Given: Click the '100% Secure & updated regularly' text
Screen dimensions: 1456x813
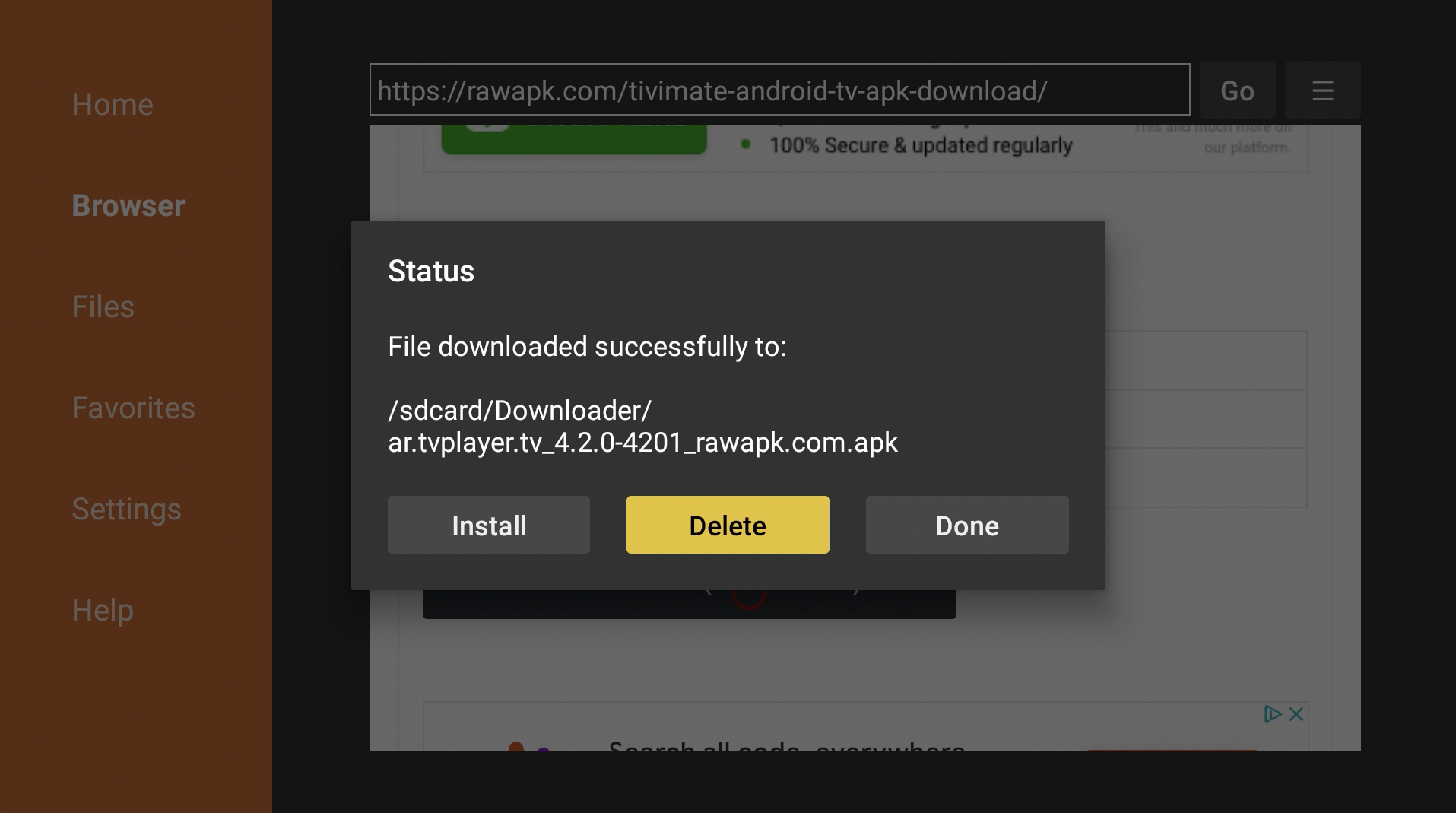Looking at the screenshot, I should 921,144.
